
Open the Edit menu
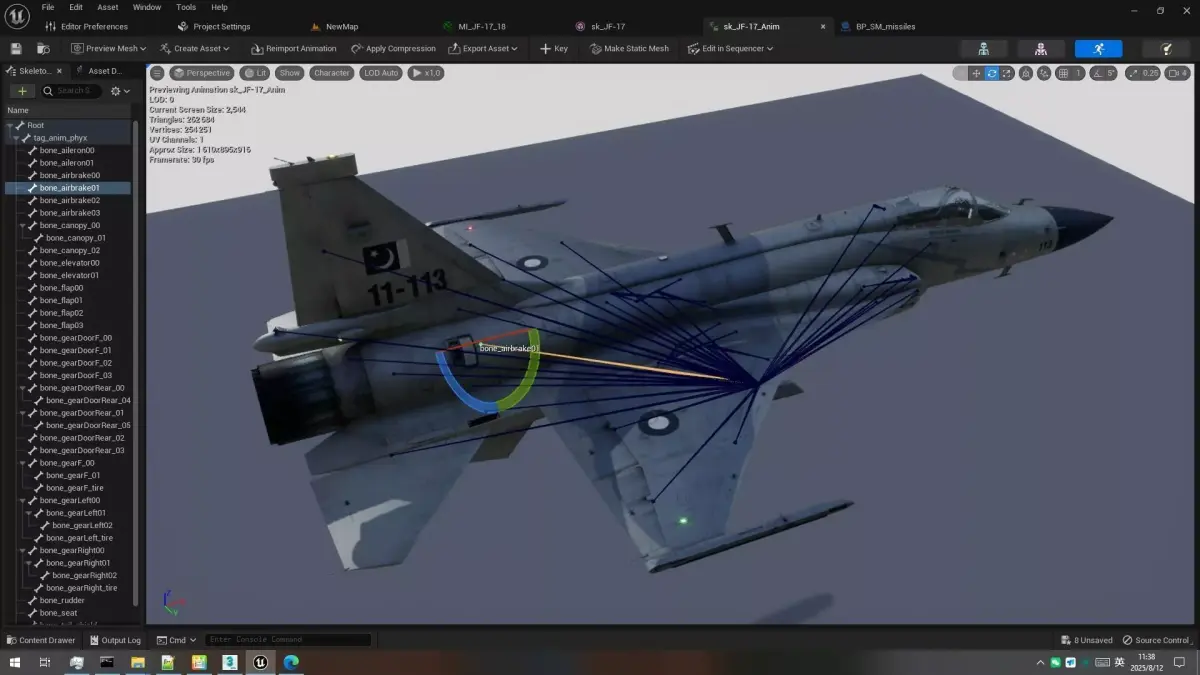(76, 7)
